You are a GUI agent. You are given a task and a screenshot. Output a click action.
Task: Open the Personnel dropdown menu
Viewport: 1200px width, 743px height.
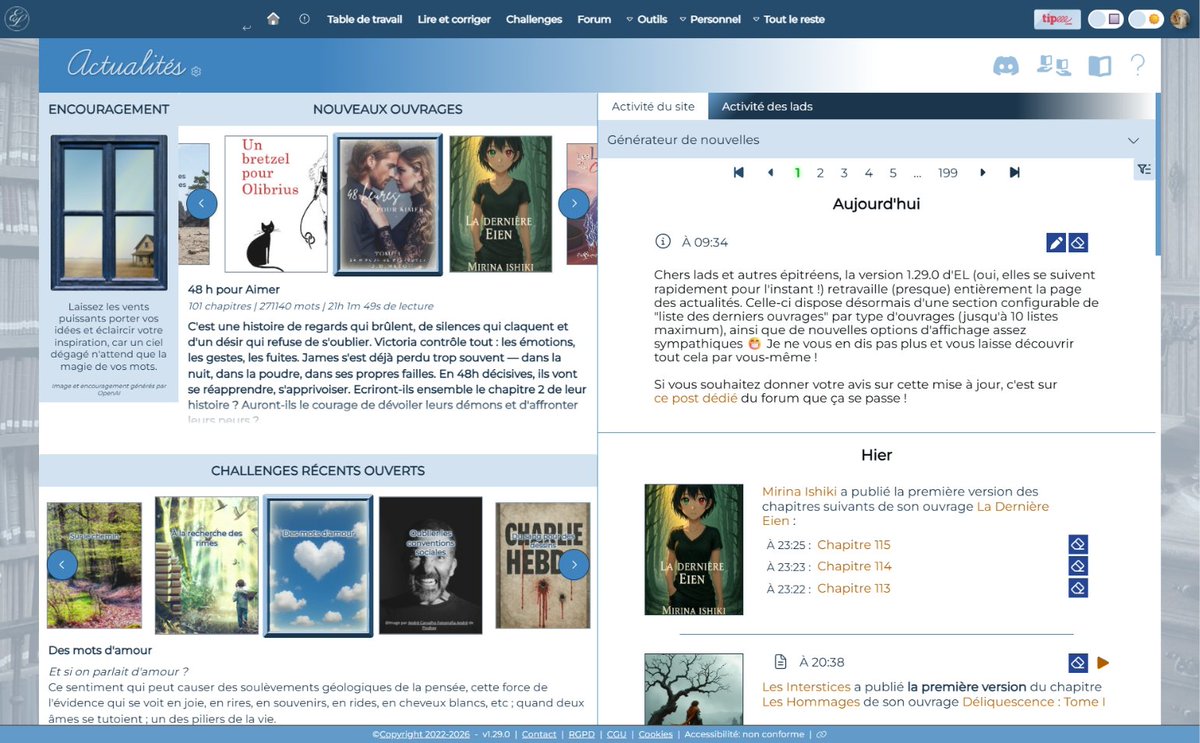[710, 19]
